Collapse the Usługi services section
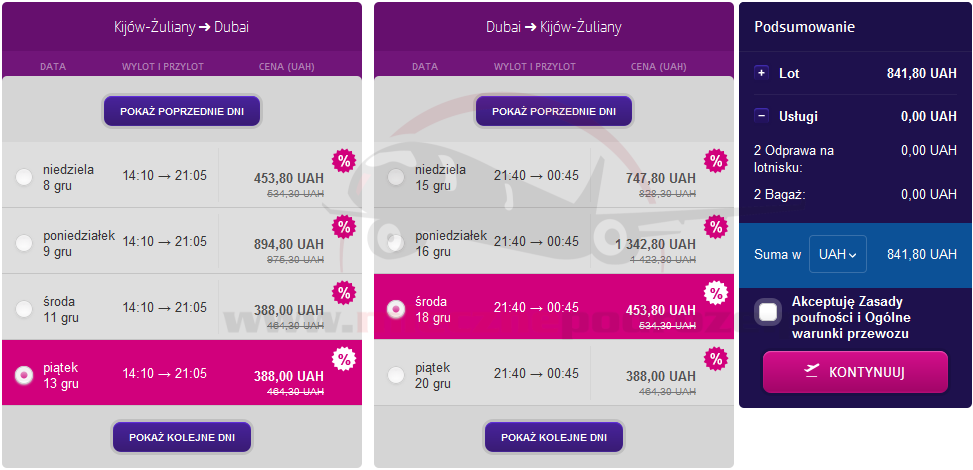The width and height of the screenshot is (973, 470). pyautogui.click(x=761, y=116)
